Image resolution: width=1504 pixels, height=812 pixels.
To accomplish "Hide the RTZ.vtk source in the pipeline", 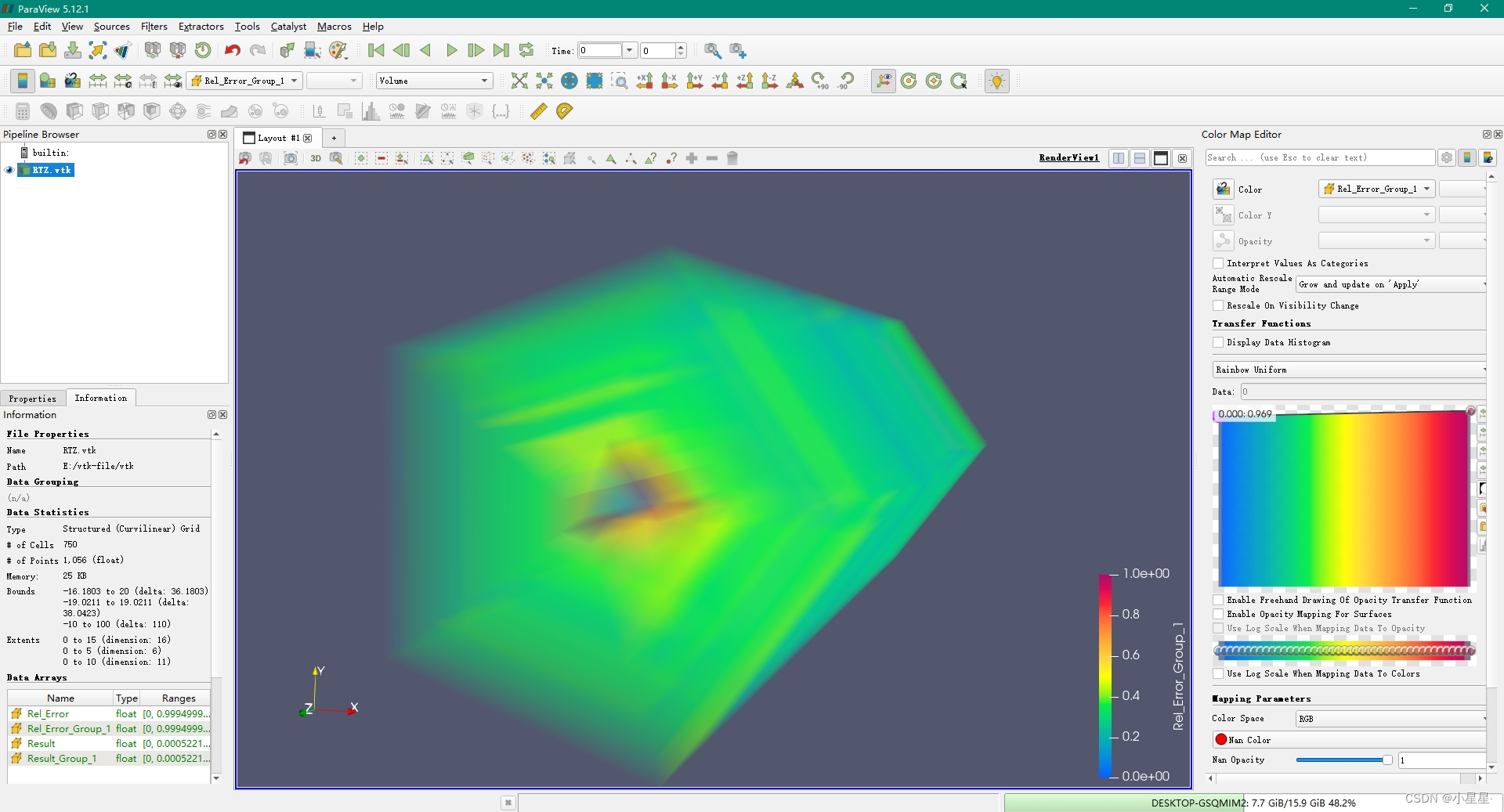I will (x=9, y=170).
